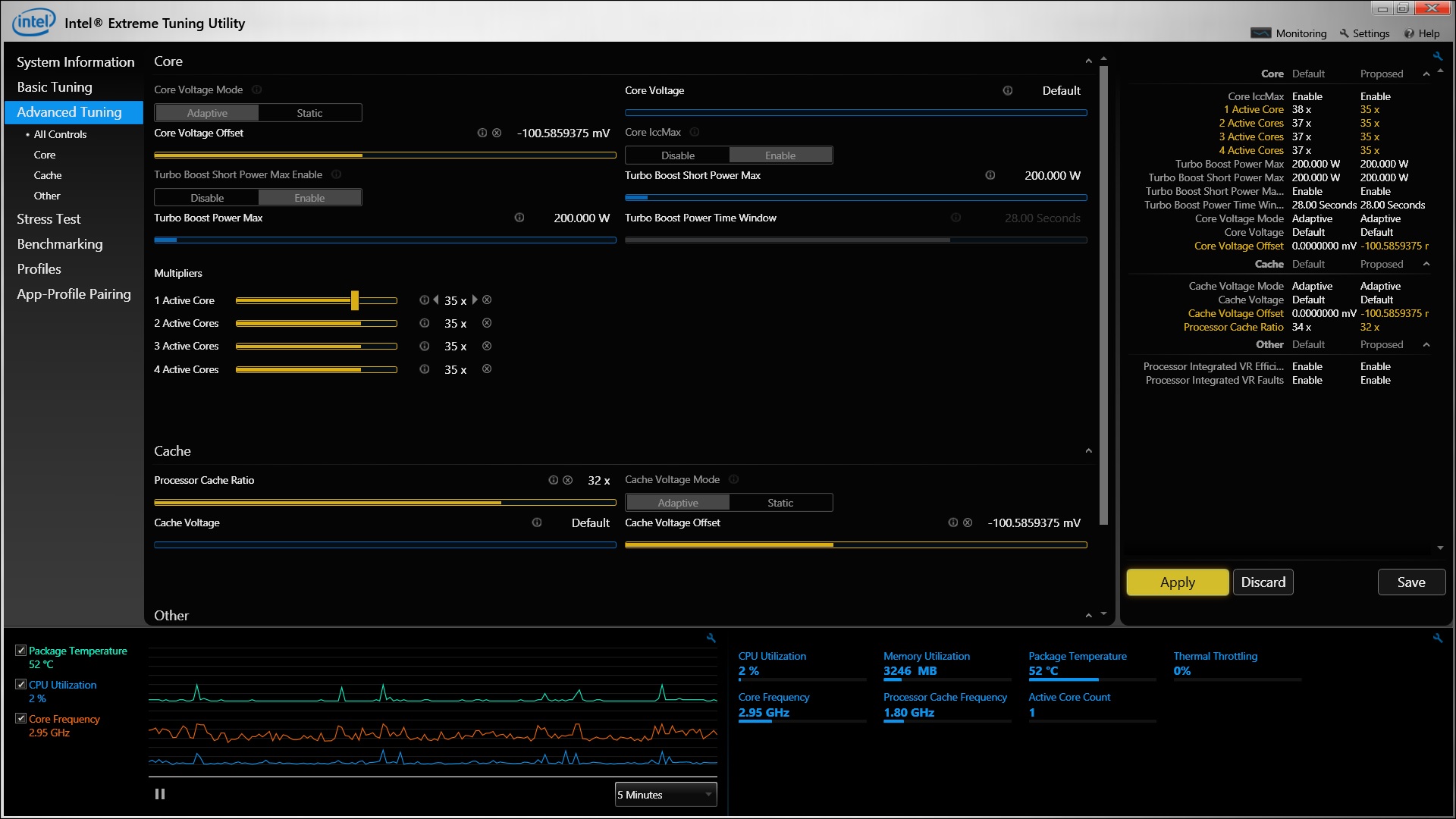Click the Processor Cache Ratio slider
Screen dimensions: 1456x819
[385, 503]
